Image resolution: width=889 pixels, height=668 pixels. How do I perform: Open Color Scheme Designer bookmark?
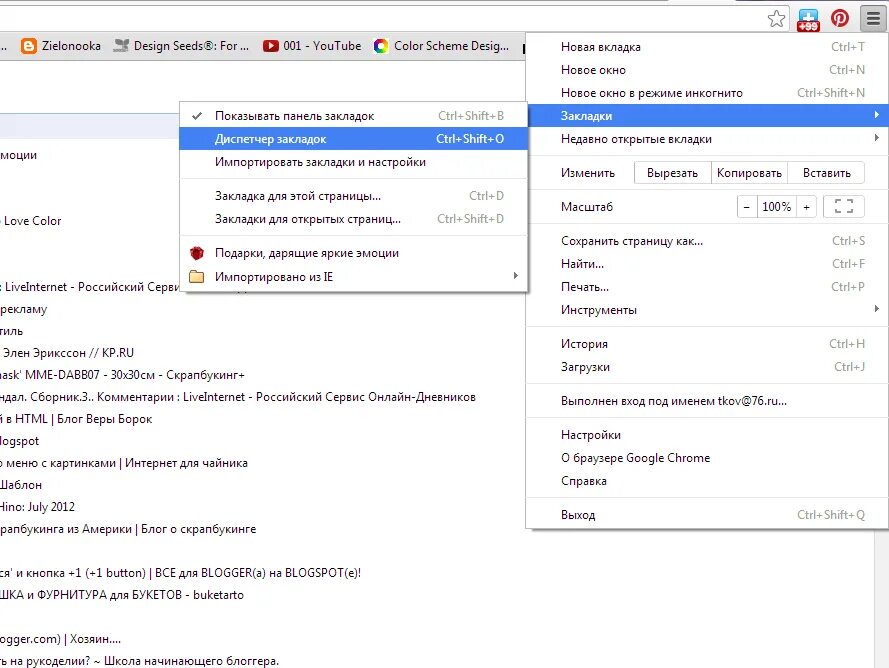tap(441, 46)
